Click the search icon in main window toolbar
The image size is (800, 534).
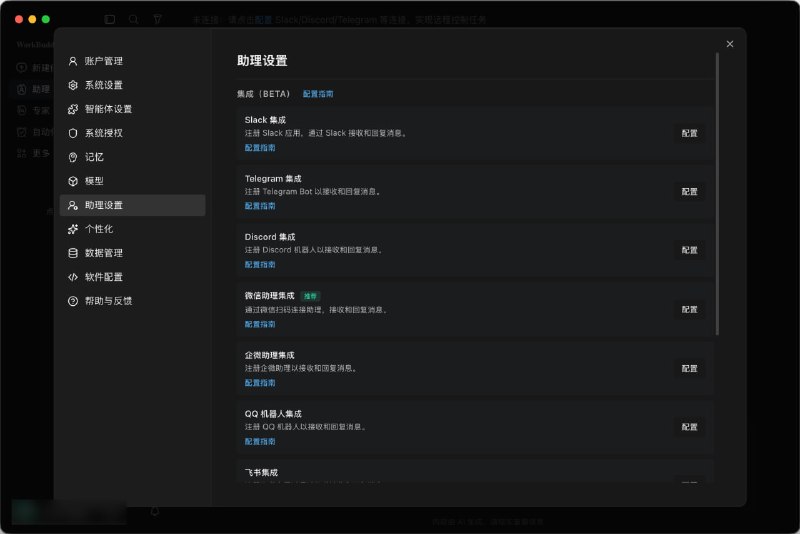(x=134, y=19)
